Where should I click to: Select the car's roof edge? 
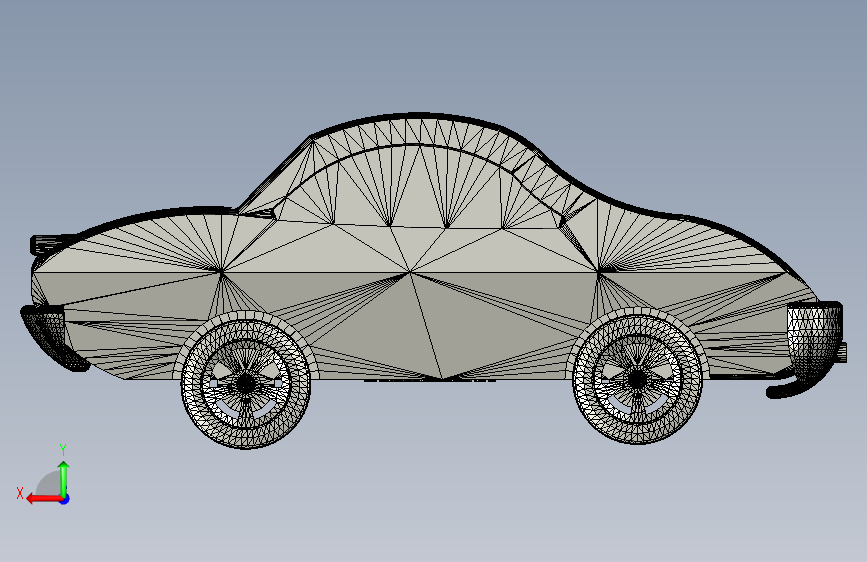click(420, 117)
